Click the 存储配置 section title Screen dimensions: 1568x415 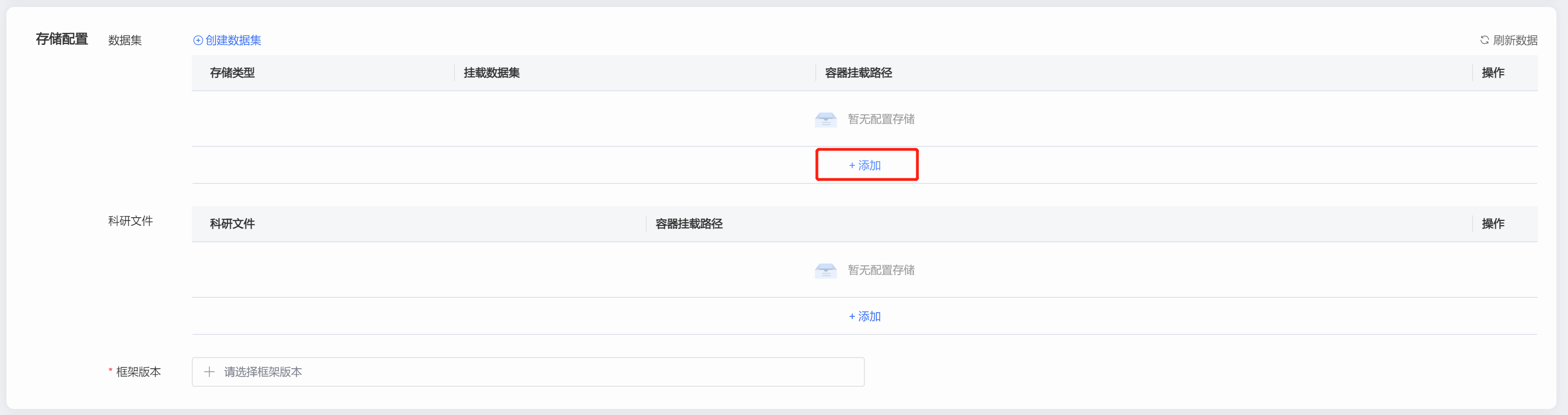(62, 39)
